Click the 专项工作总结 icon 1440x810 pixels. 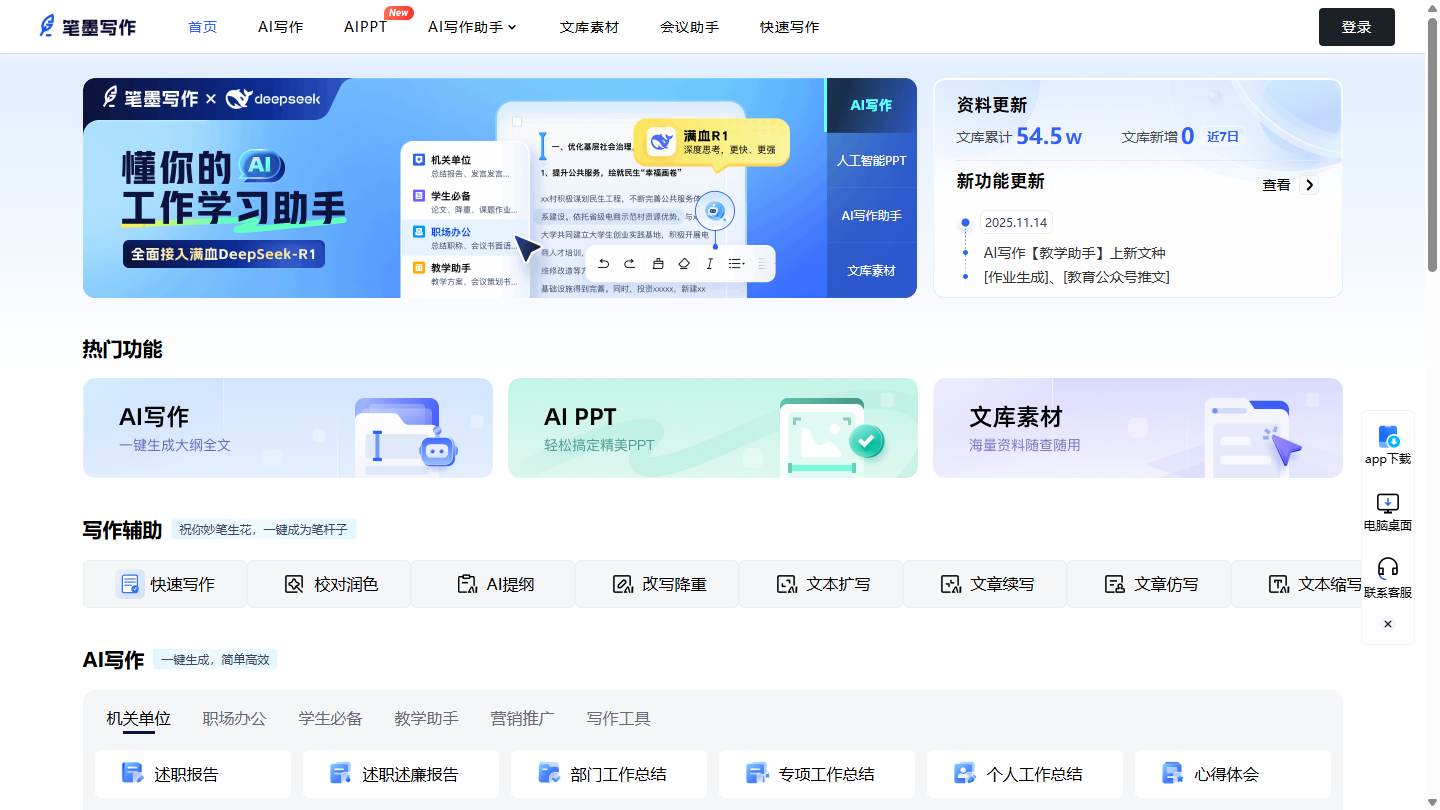(757, 773)
